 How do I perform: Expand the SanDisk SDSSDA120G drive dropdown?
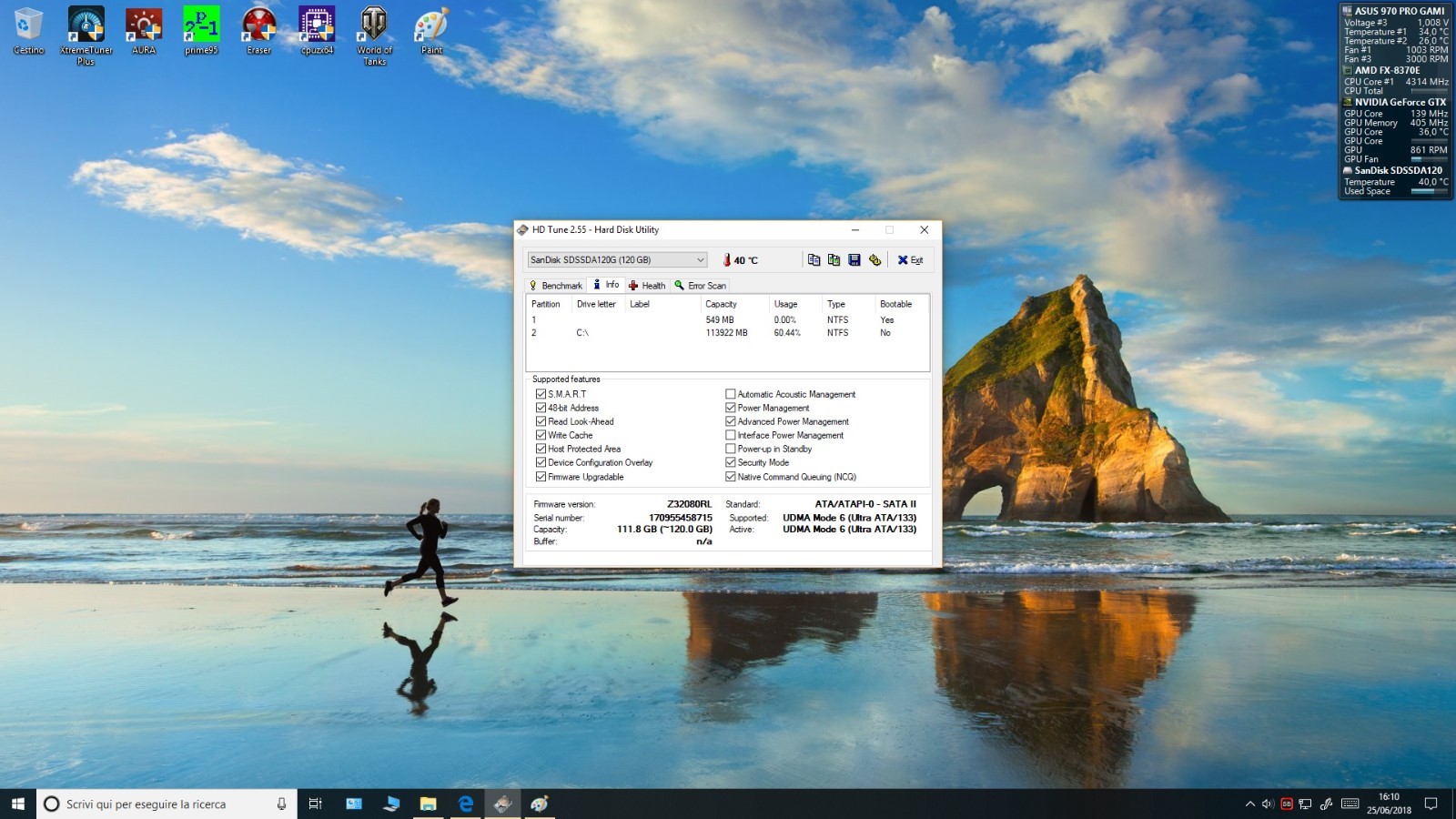(x=700, y=260)
